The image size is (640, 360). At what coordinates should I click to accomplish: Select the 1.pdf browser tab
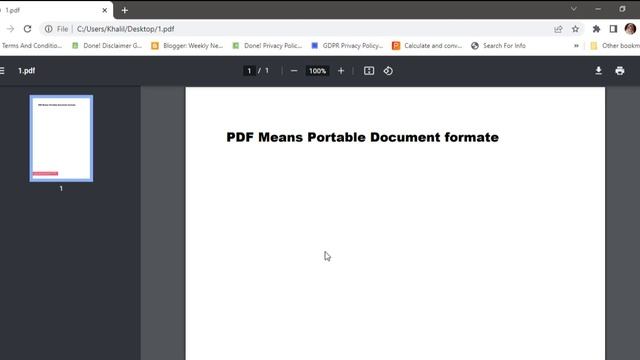click(55, 10)
